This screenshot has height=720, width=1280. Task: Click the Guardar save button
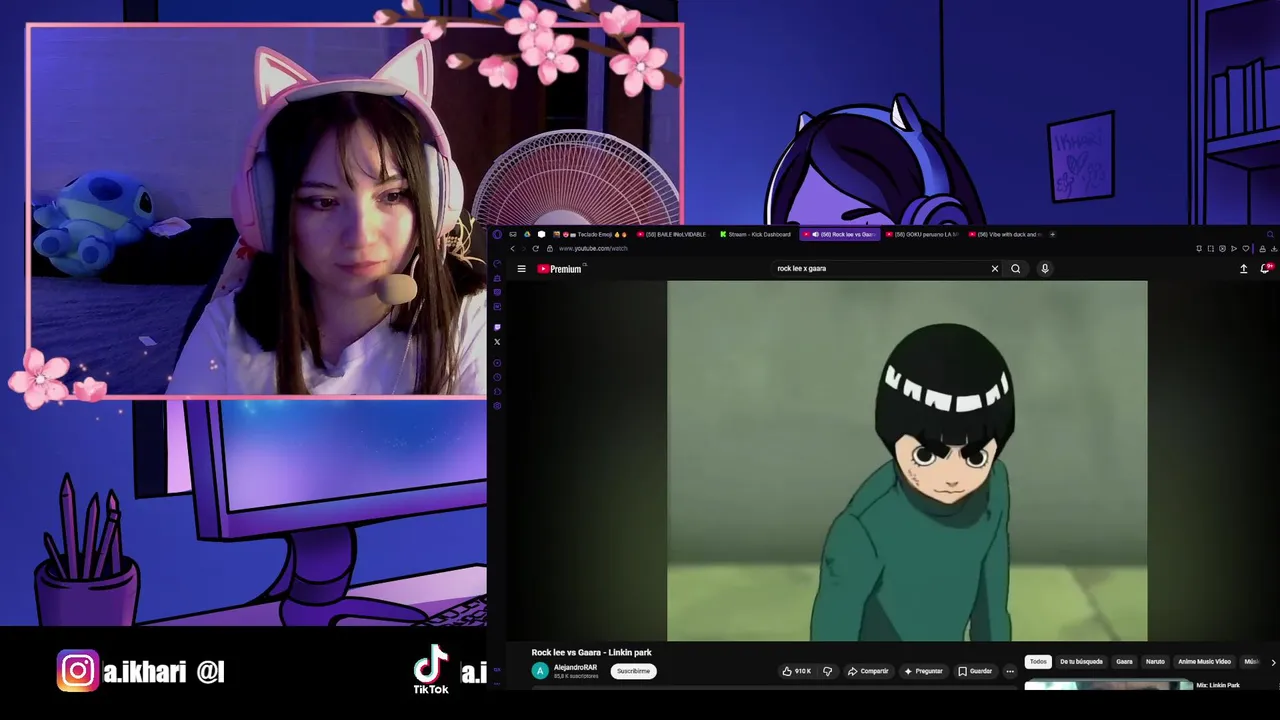[x=975, y=671]
